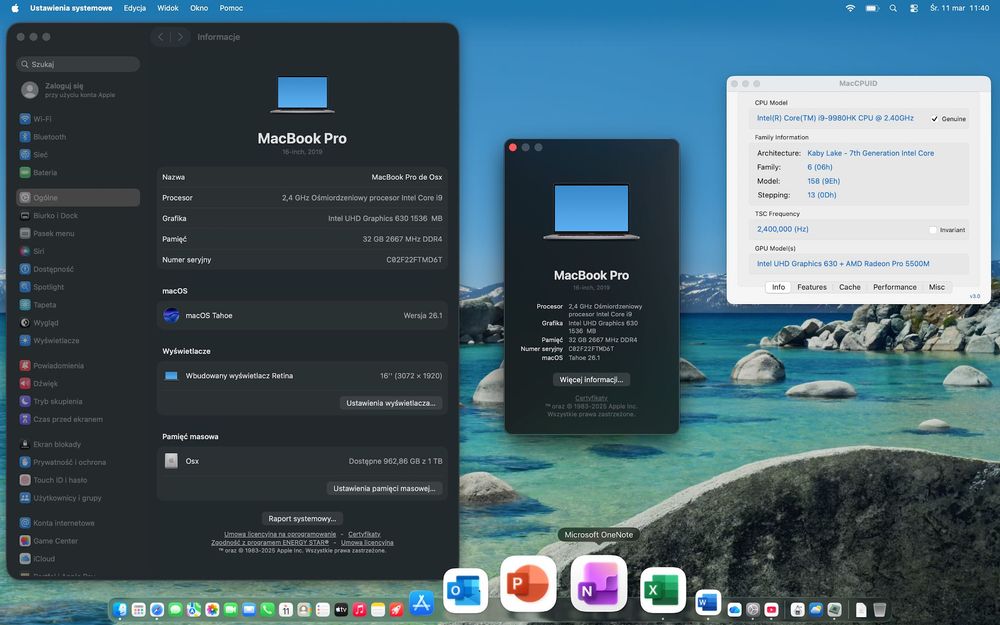Toggle the Genuine checkbox in MacCPUID
This screenshot has width=1000, height=625.
(934, 119)
